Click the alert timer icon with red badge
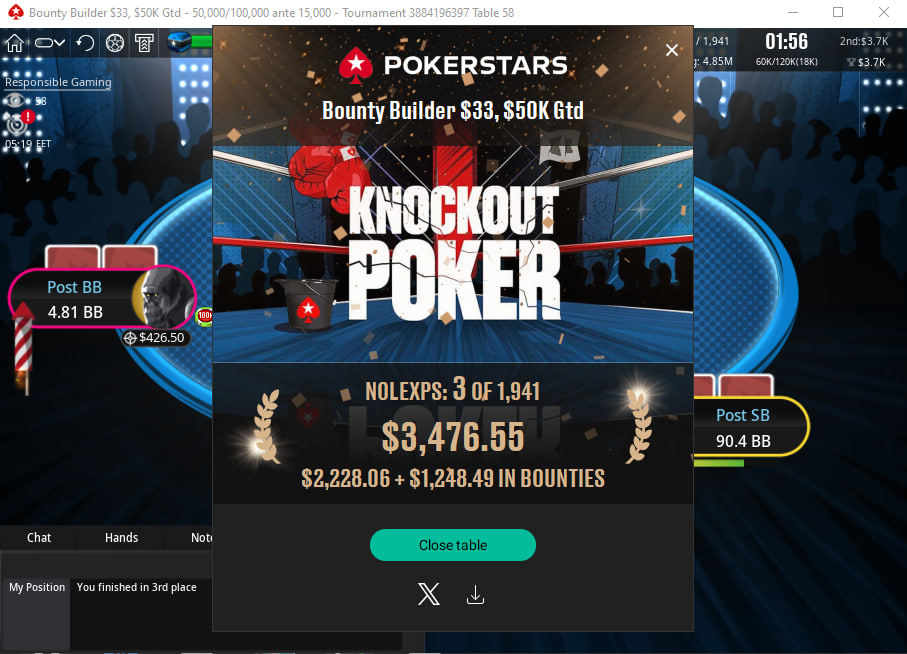Screen dimensions: 907x654 [x=19, y=123]
